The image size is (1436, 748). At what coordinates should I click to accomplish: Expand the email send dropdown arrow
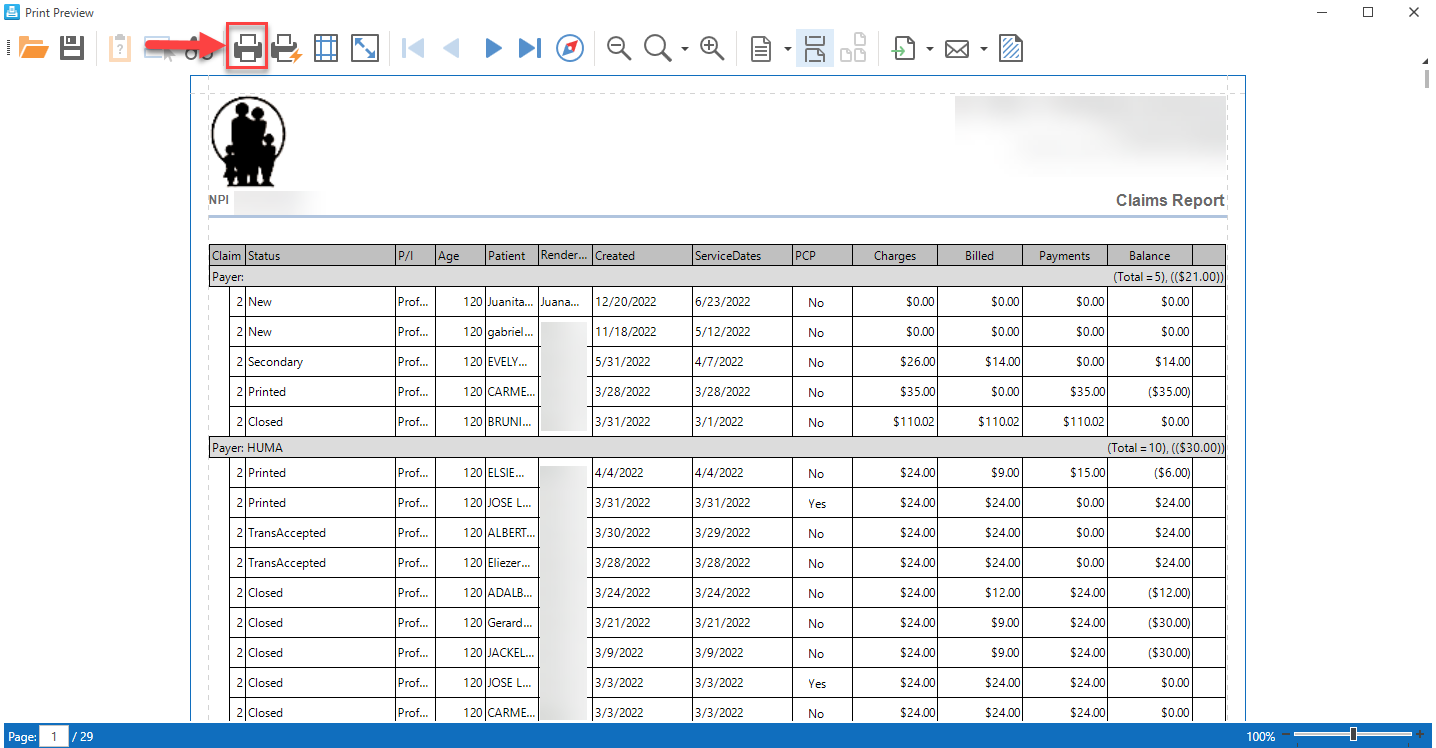tap(984, 48)
